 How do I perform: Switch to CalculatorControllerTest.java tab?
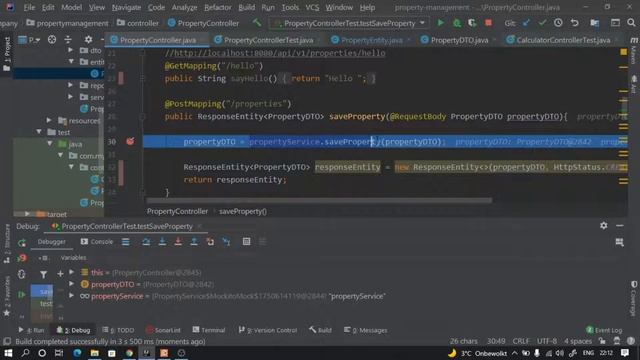click(x=563, y=40)
